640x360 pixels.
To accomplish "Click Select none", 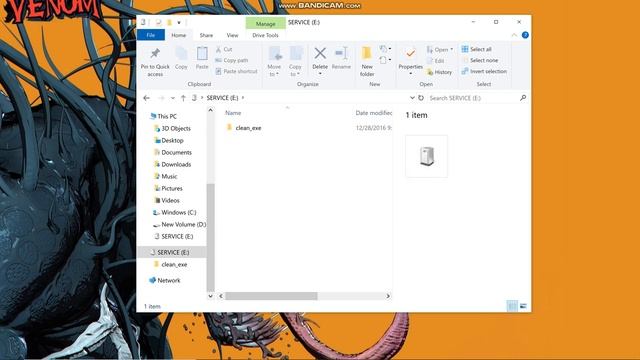I will click(x=480, y=60).
